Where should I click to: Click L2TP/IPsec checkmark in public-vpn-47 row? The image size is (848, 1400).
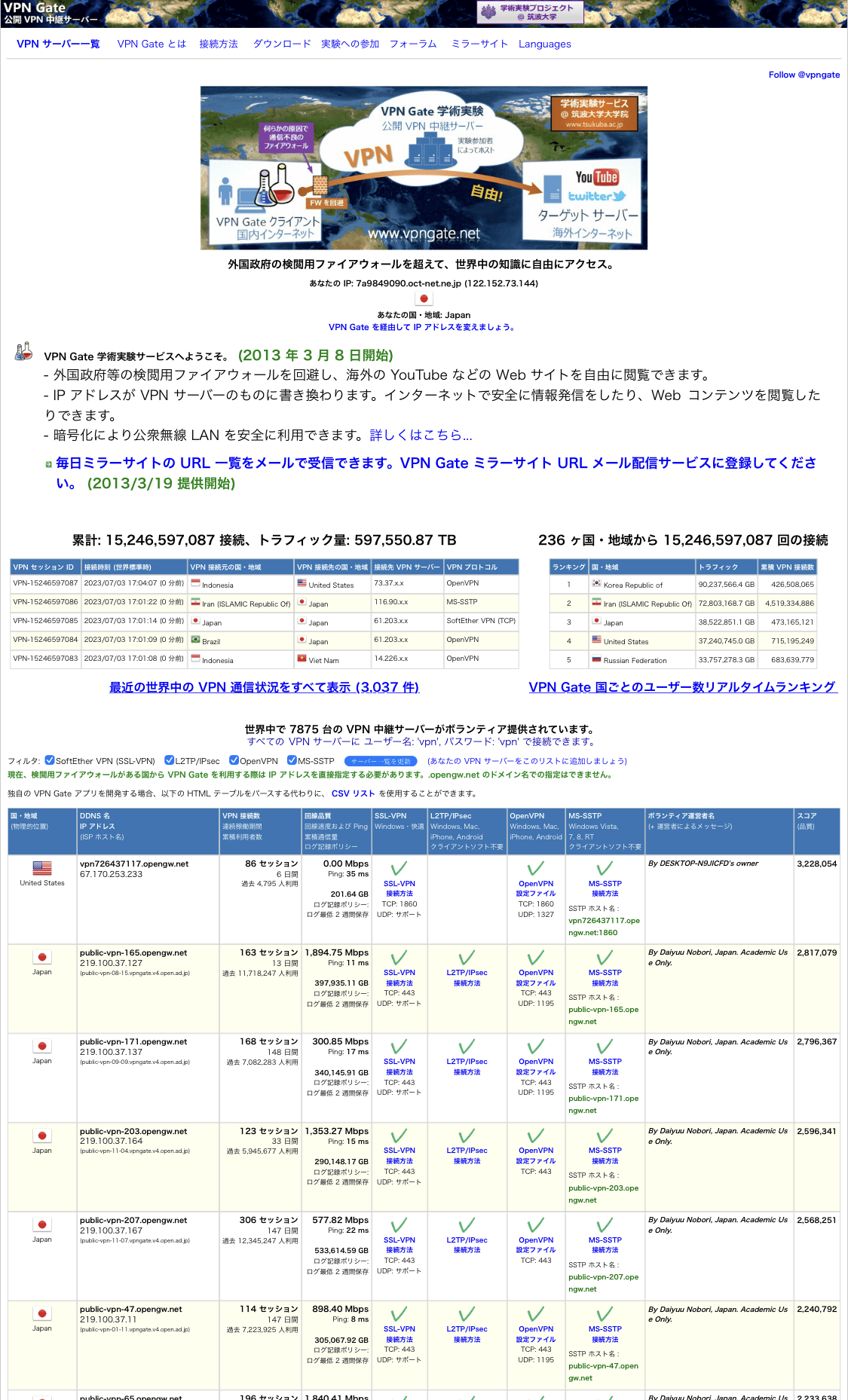pyautogui.click(x=467, y=1314)
